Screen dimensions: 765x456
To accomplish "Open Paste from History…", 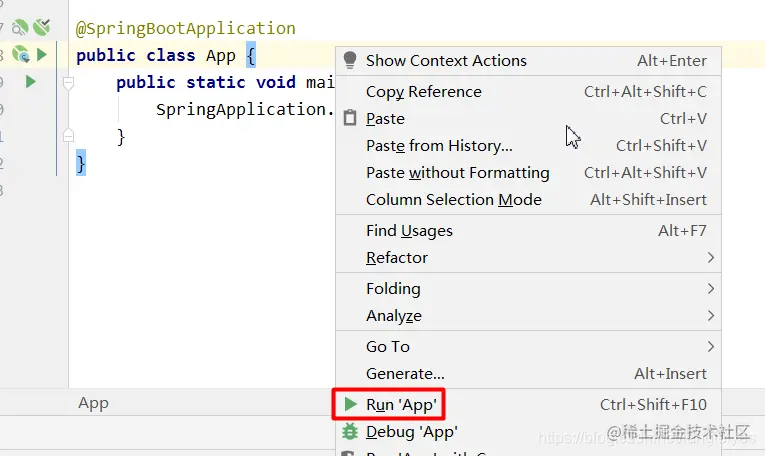I will 528,145.
